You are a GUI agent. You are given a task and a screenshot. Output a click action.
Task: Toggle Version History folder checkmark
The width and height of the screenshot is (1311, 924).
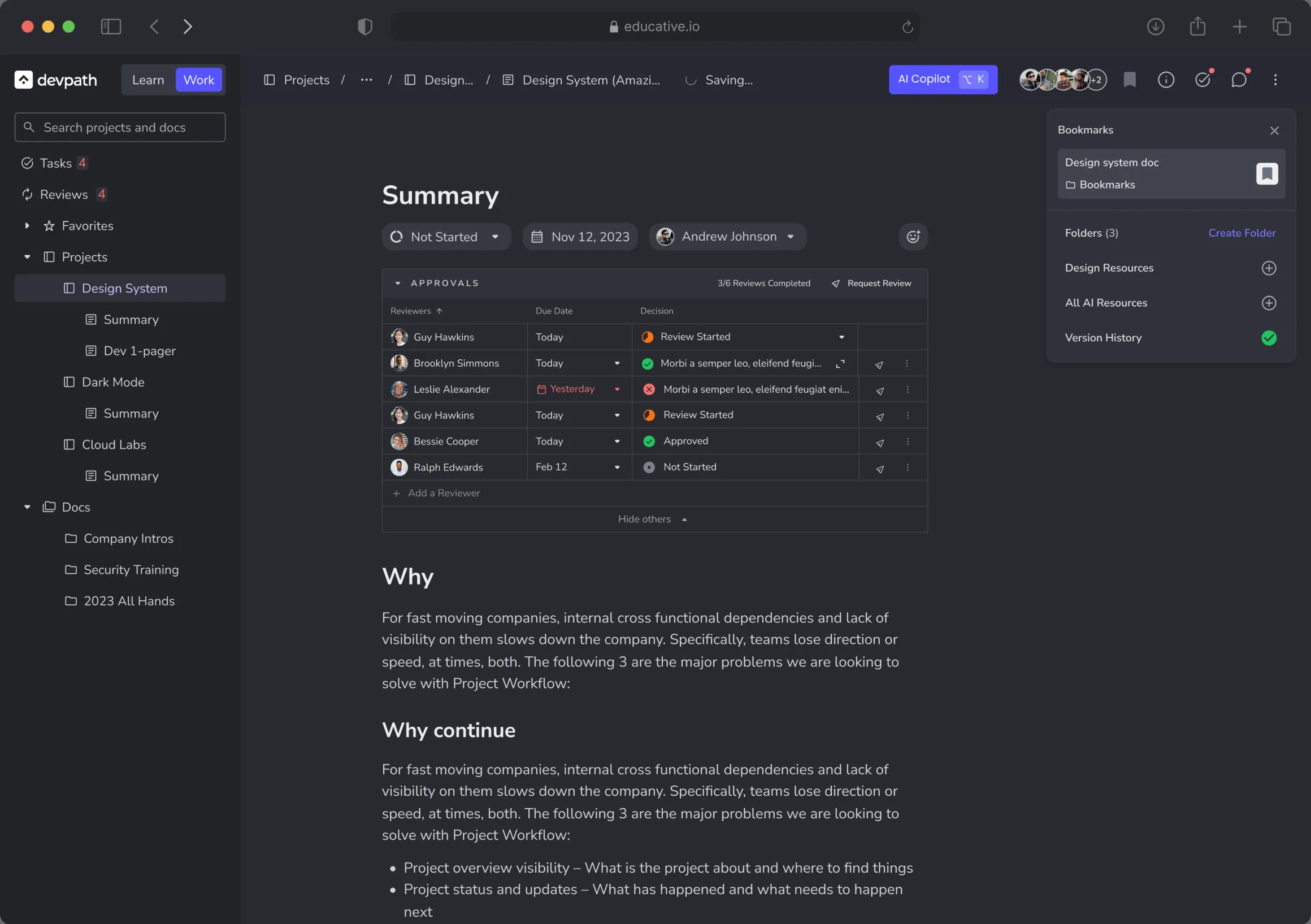click(1268, 338)
